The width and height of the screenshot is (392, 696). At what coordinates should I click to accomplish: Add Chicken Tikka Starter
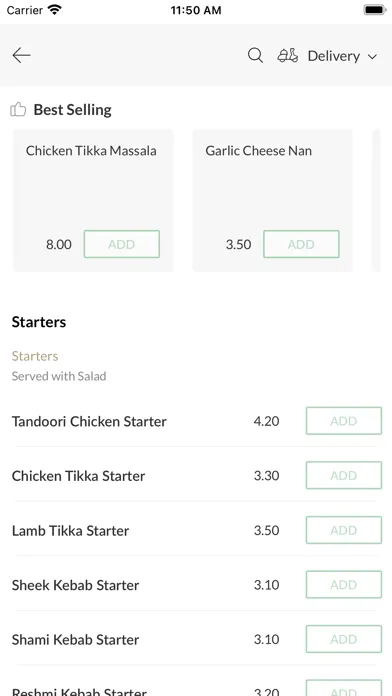pyautogui.click(x=344, y=475)
